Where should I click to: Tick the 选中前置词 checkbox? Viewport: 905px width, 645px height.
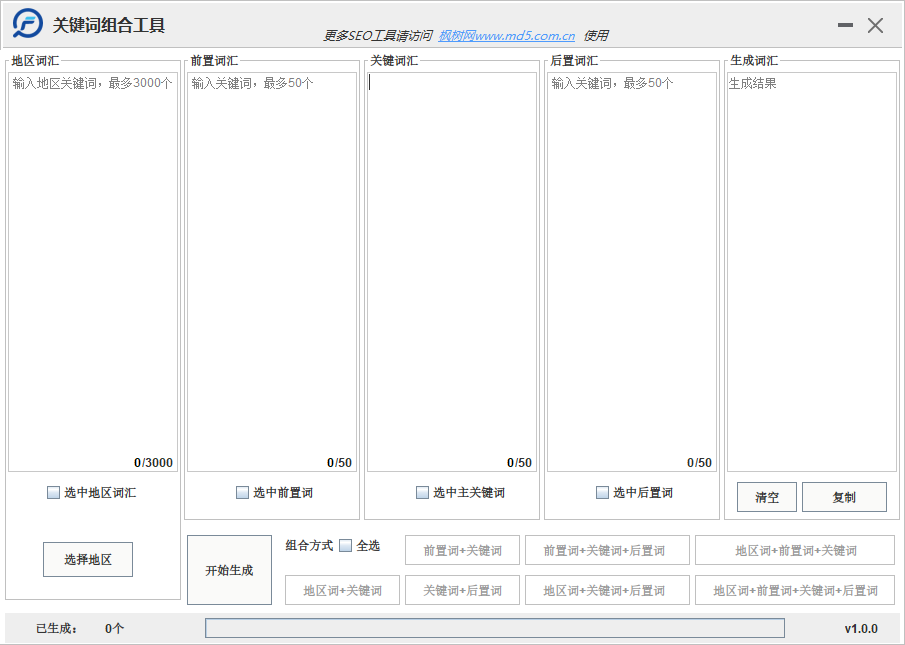click(x=243, y=492)
